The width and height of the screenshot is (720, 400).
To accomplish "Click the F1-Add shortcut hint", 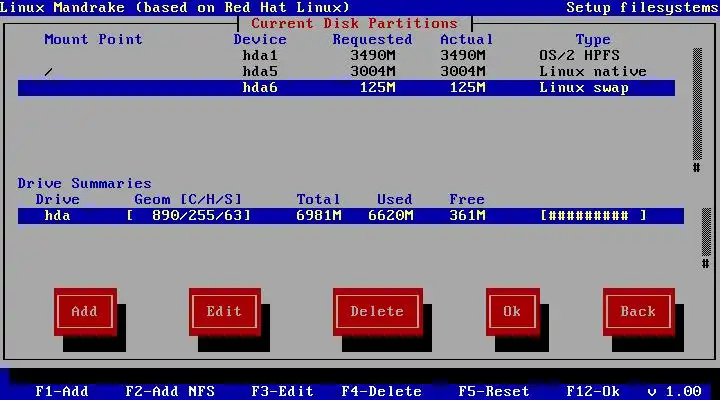I will (x=62, y=391).
